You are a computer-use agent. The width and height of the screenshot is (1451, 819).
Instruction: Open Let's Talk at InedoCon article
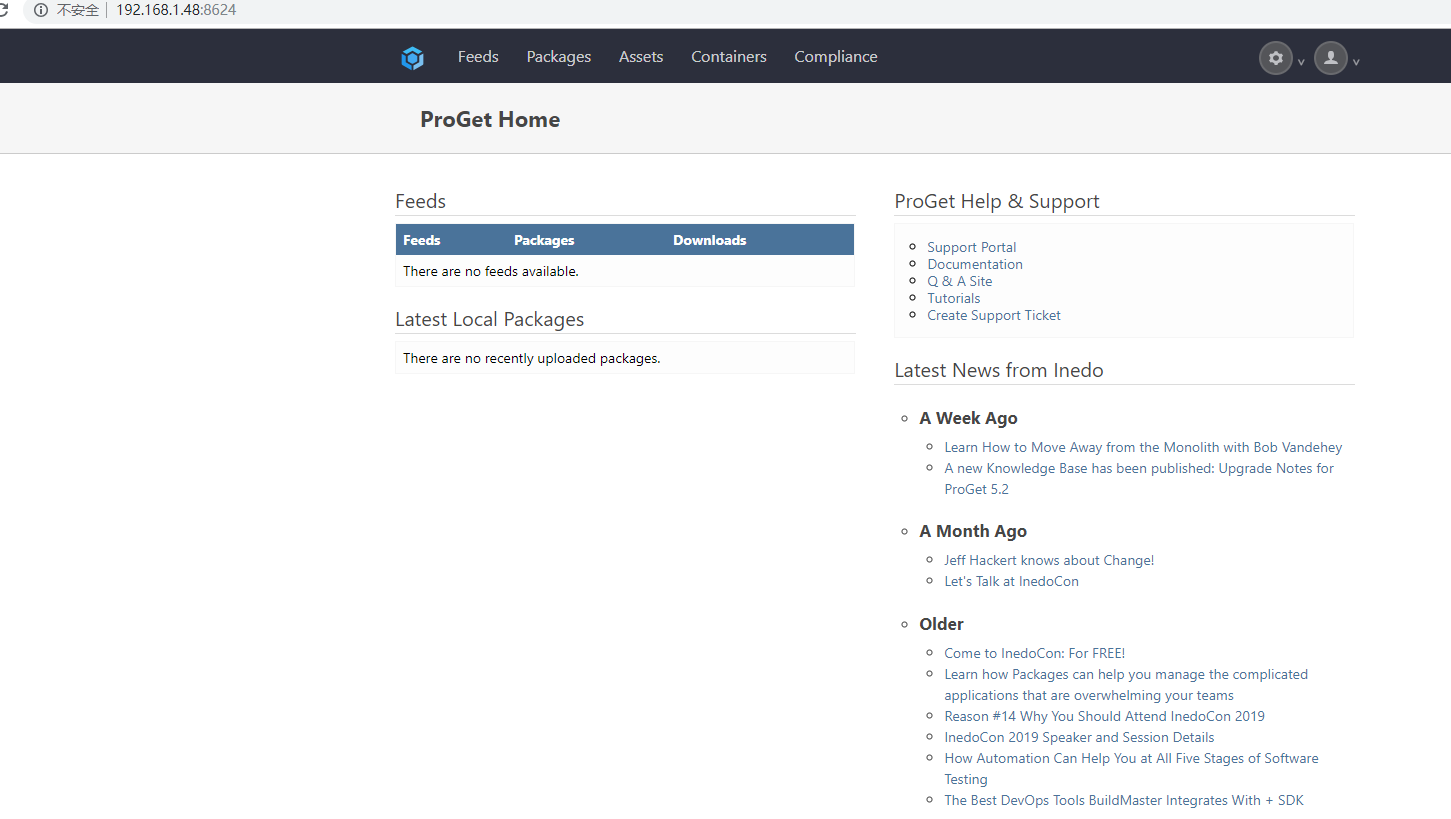[1011, 581]
